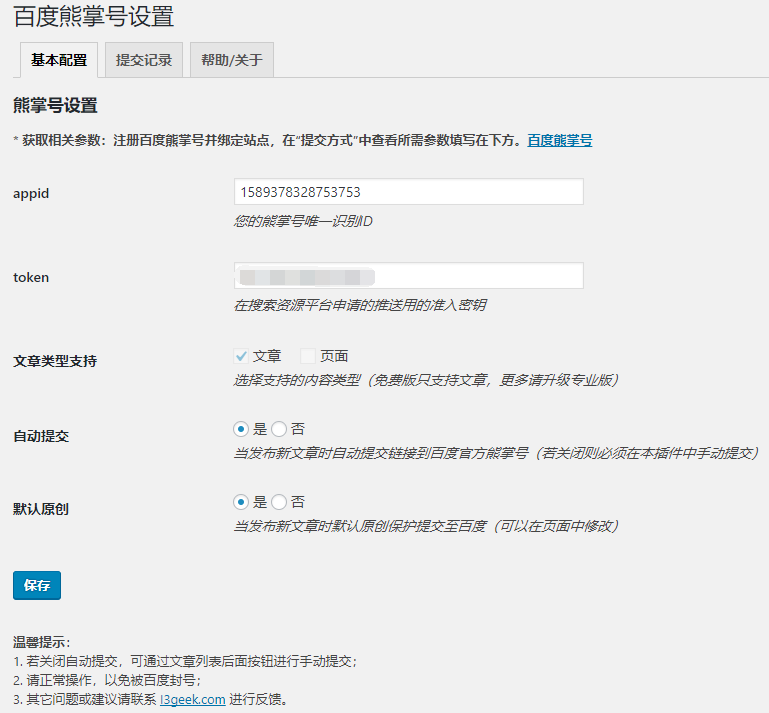Switch to the 基本配置 tab
The image size is (769, 713).
(x=59, y=60)
